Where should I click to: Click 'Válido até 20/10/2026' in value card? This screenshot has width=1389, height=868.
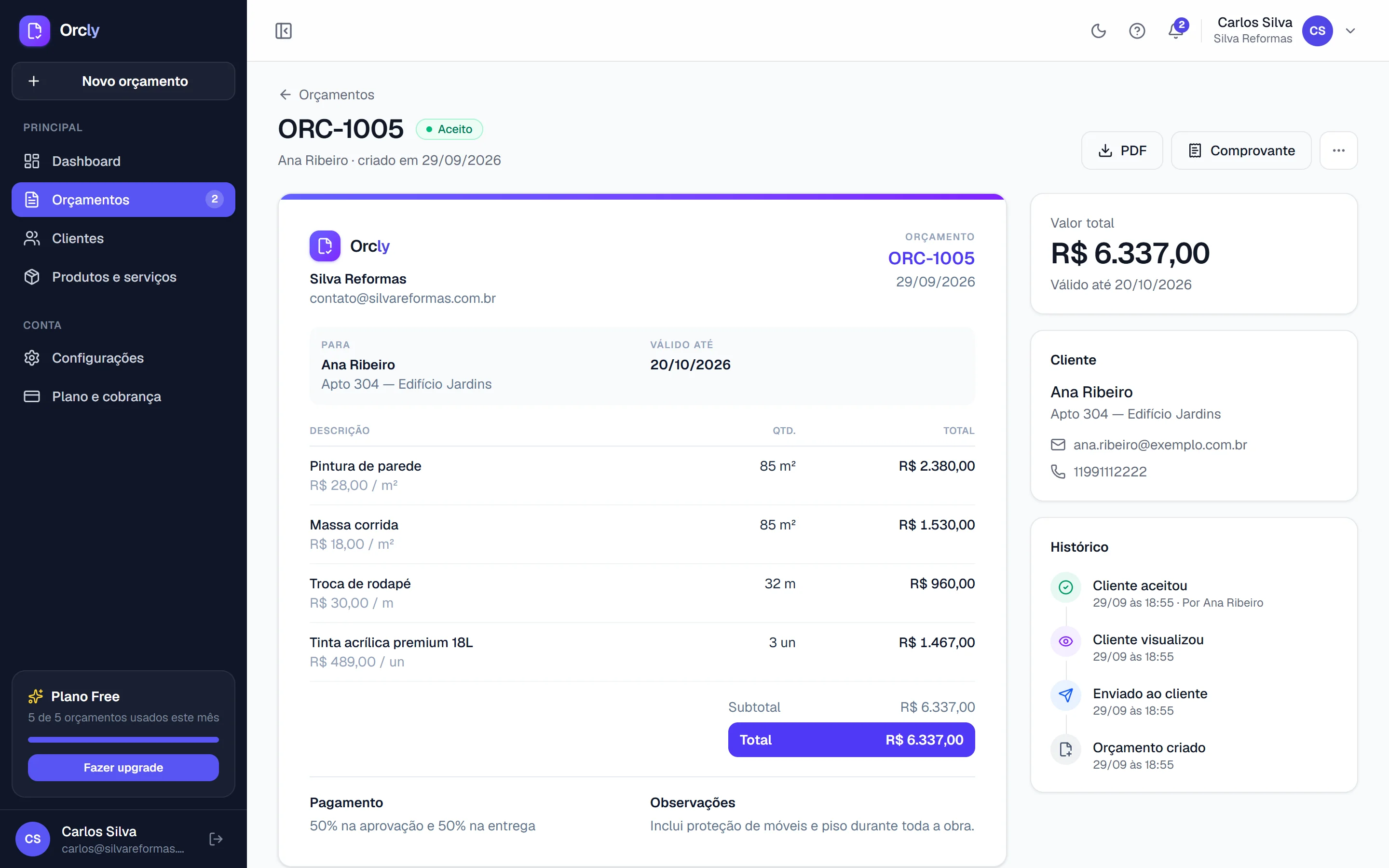click(x=1120, y=285)
